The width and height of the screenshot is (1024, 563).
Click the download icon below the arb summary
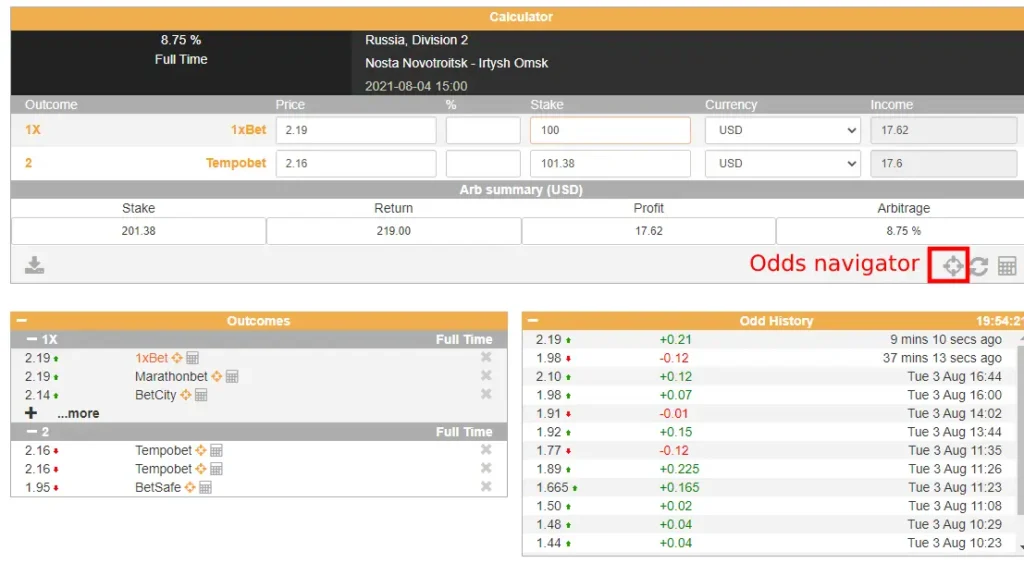point(34,265)
